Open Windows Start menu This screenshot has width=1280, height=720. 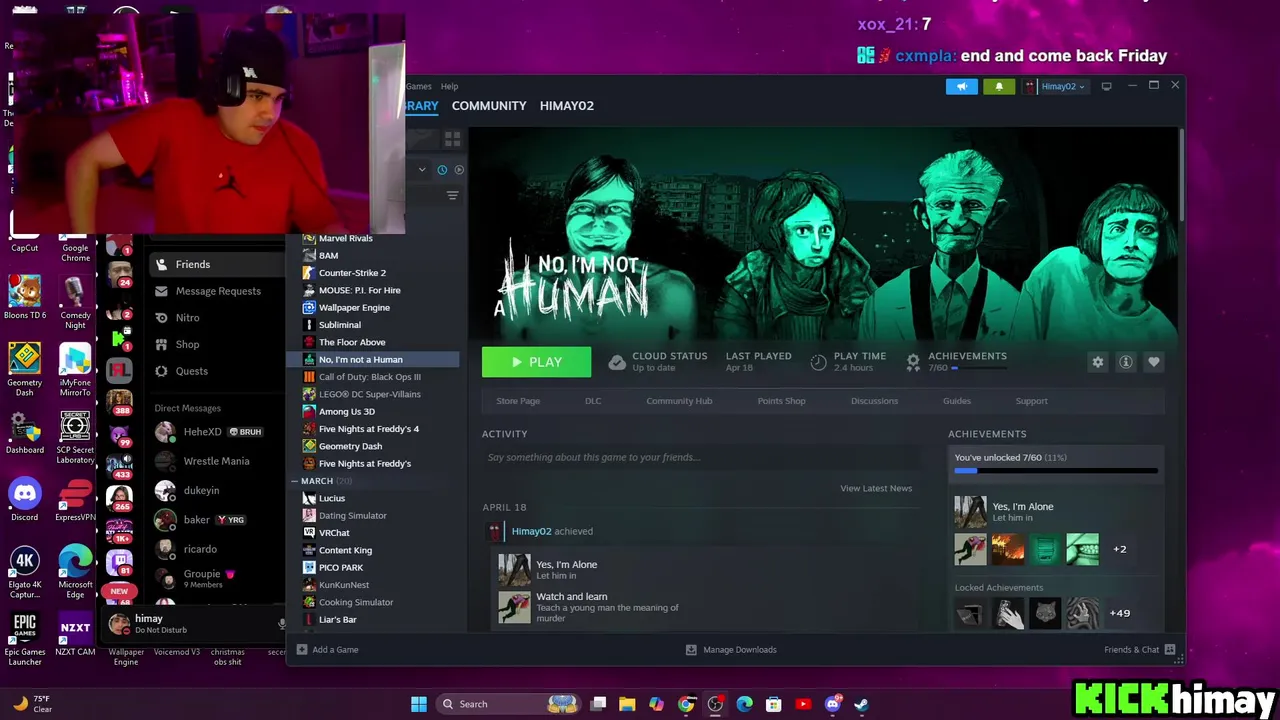point(419,704)
